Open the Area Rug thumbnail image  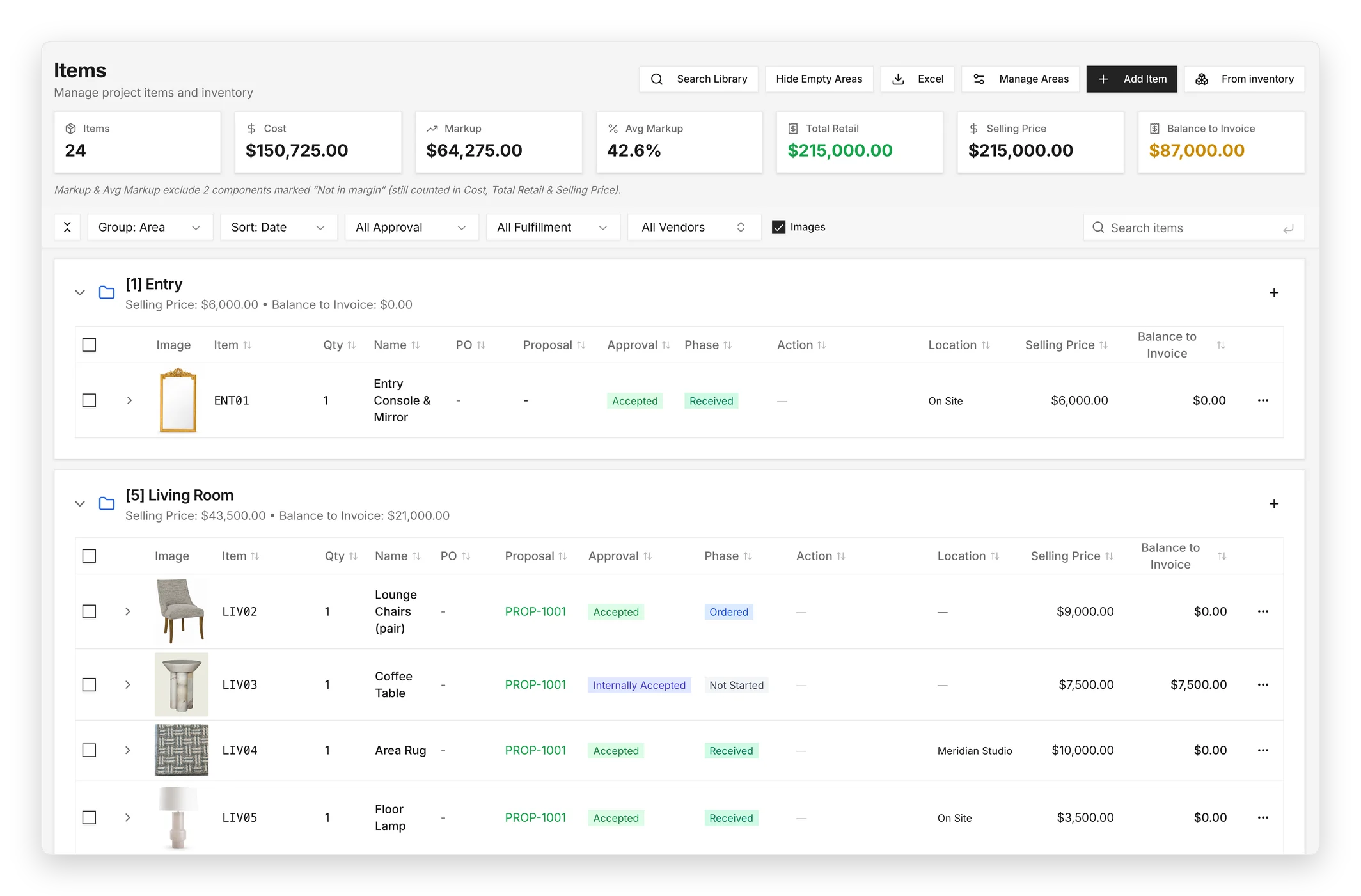tap(182, 750)
